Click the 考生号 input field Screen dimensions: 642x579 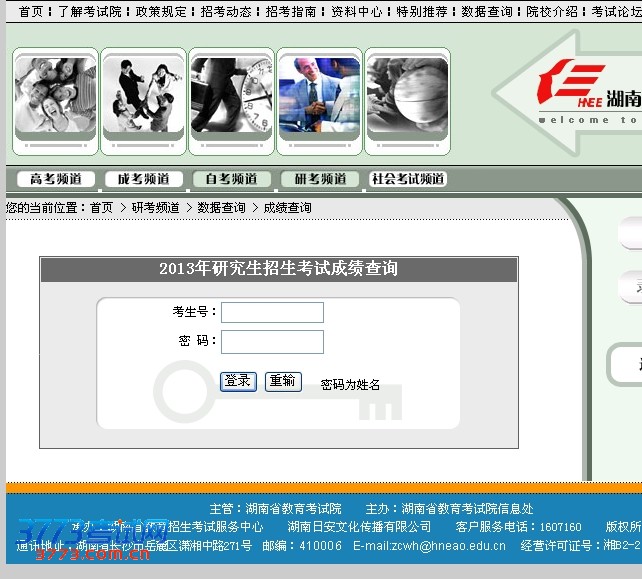coord(272,312)
